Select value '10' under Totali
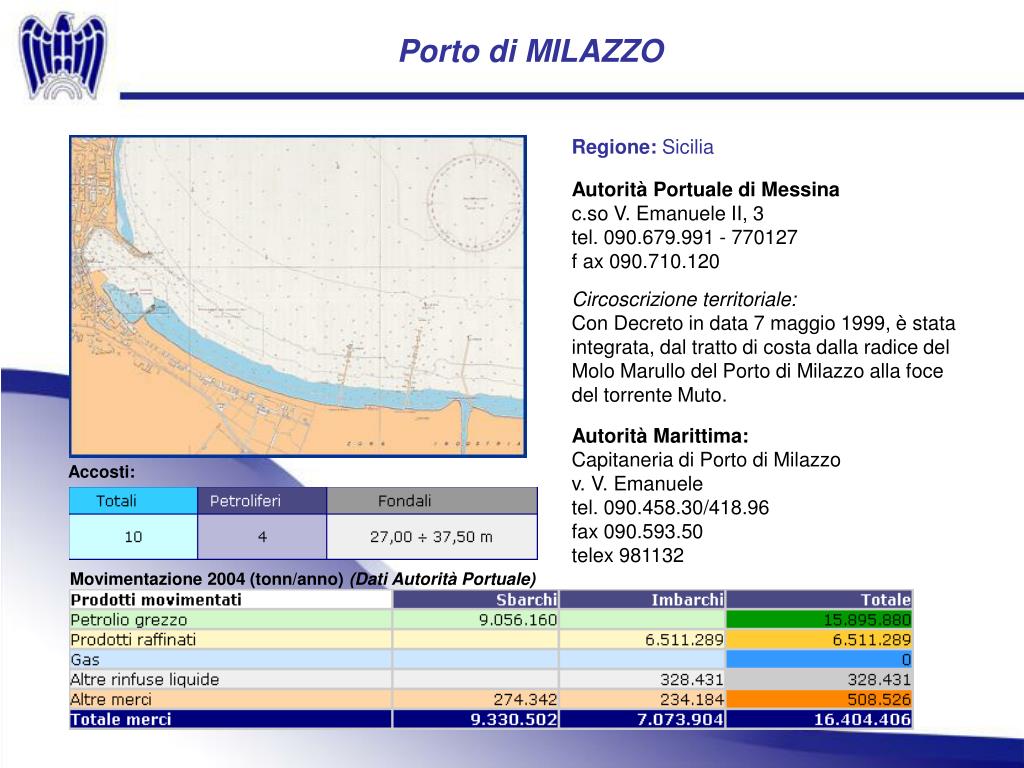The image size is (1024, 768). pyautogui.click(x=133, y=537)
